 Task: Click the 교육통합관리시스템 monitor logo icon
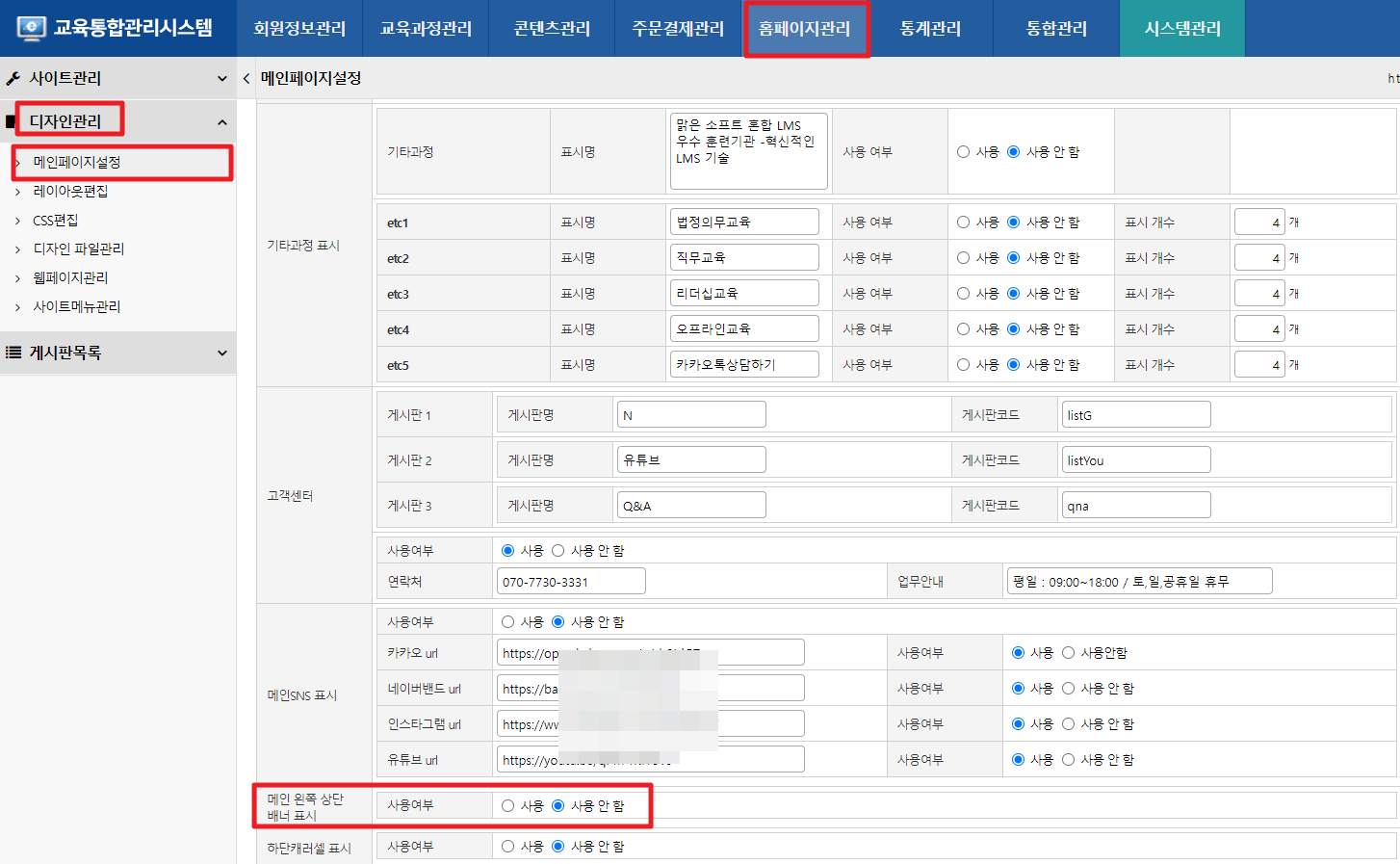[31, 28]
